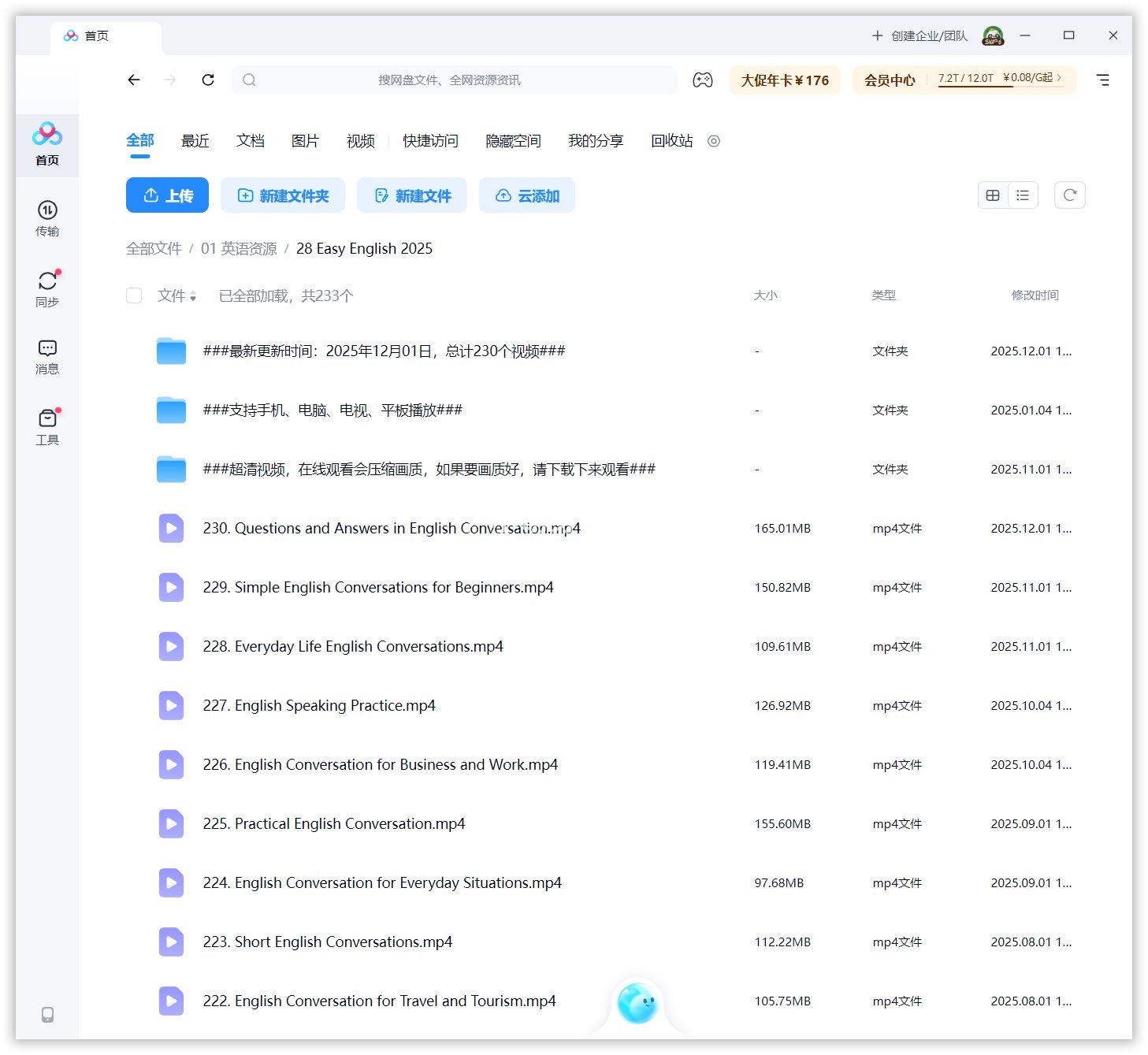Switch to grid thumbnail view
Screen dimensions: 1148x1055
tap(993, 195)
